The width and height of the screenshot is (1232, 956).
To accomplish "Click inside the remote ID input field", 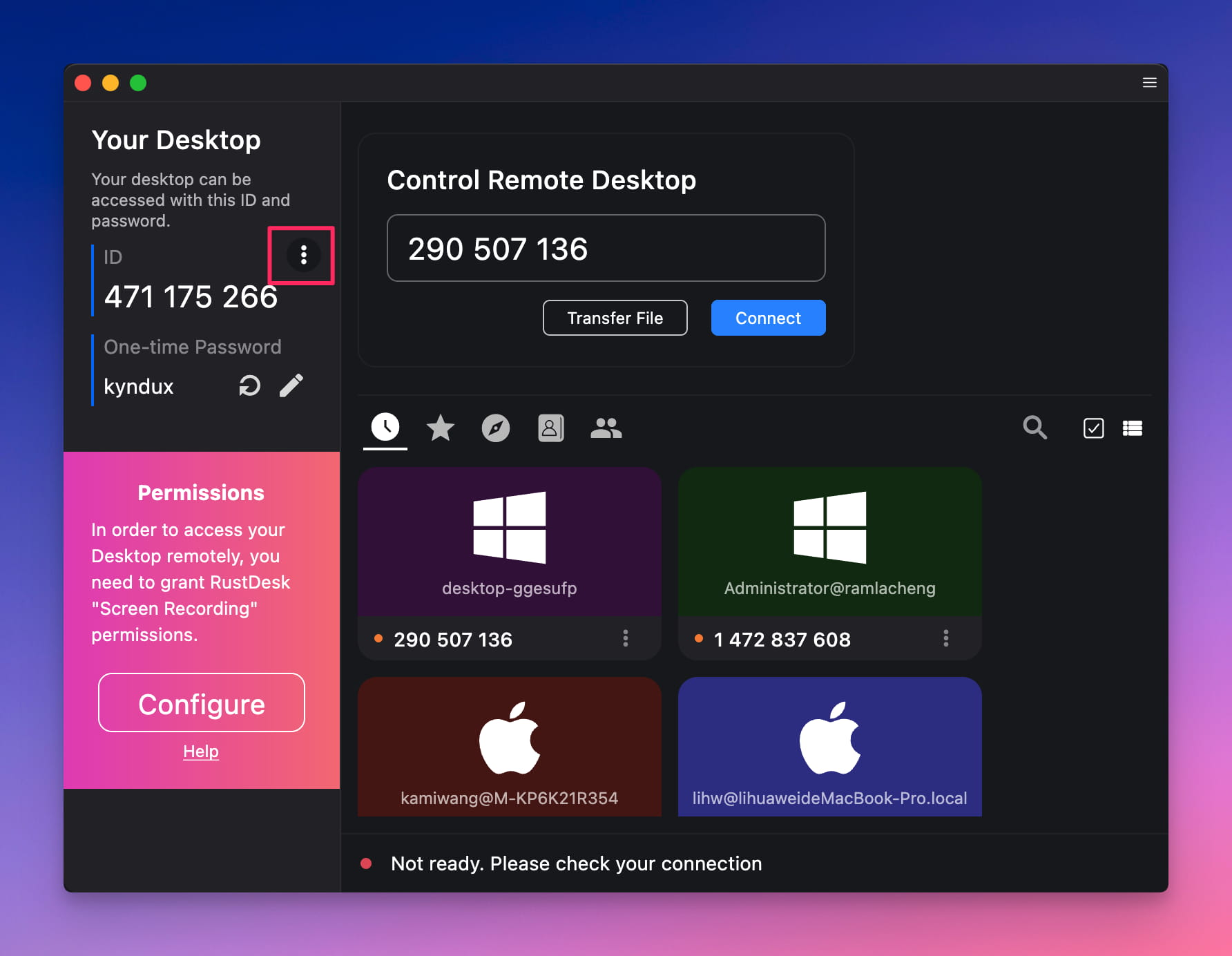I will click(606, 249).
